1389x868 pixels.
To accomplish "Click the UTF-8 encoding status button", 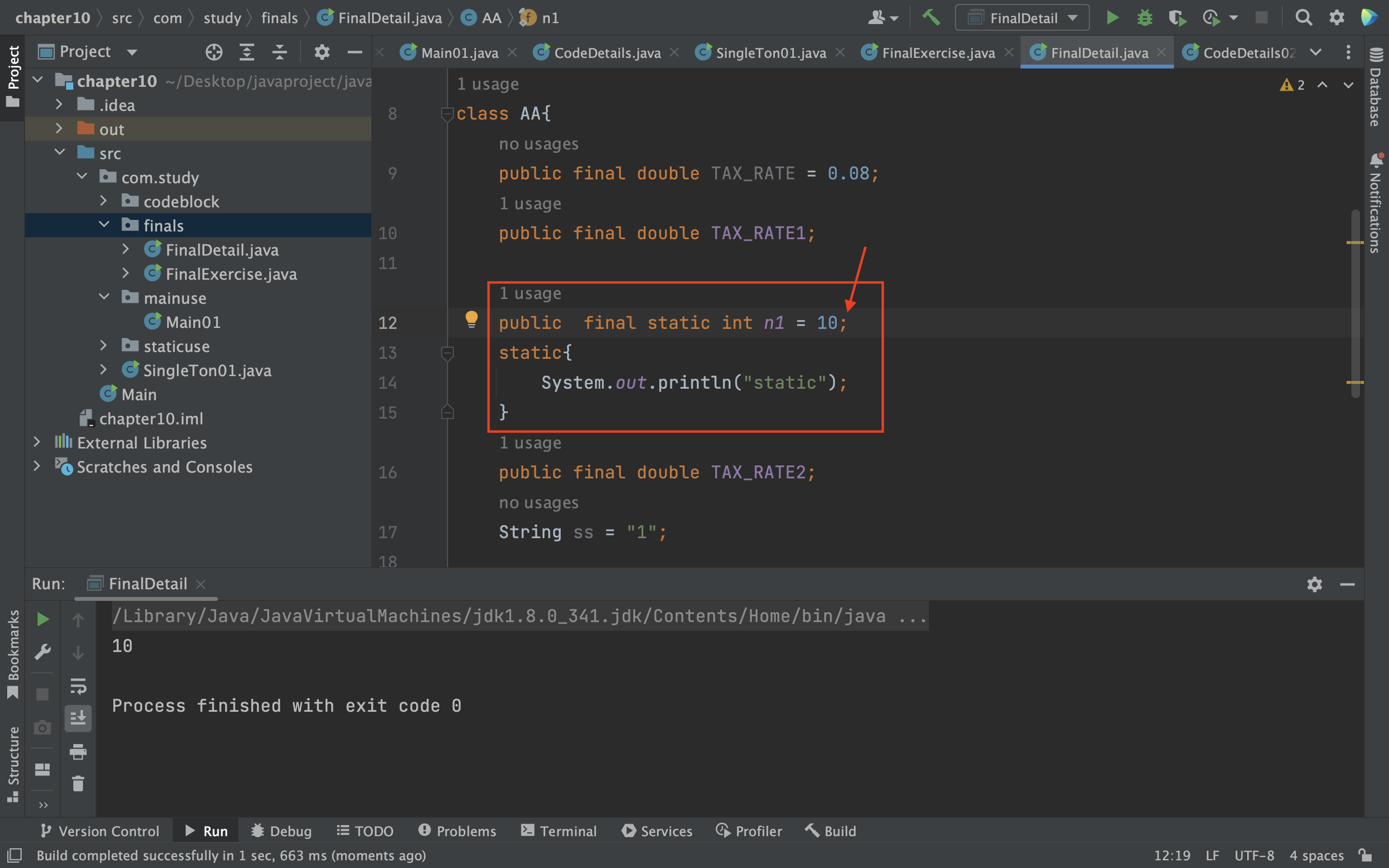I will pyautogui.click(x=1253, y=855).
